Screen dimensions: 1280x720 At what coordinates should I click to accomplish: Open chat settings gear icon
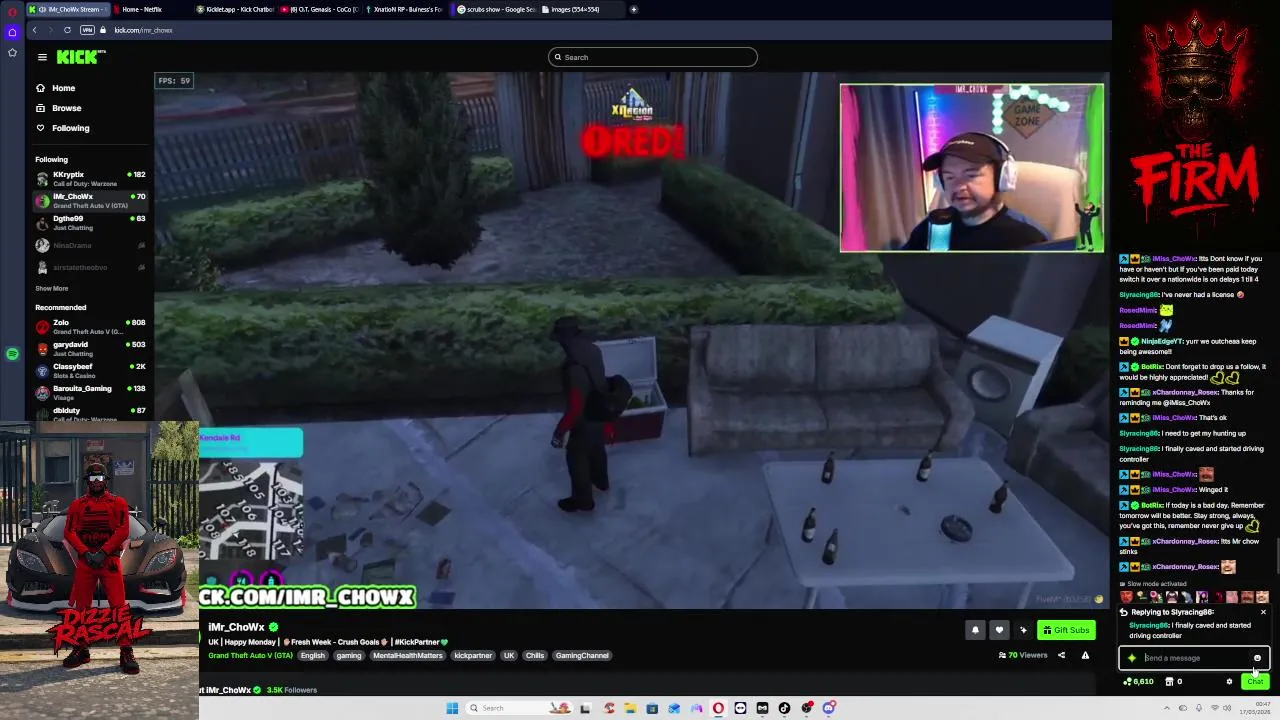[1229, 681]
